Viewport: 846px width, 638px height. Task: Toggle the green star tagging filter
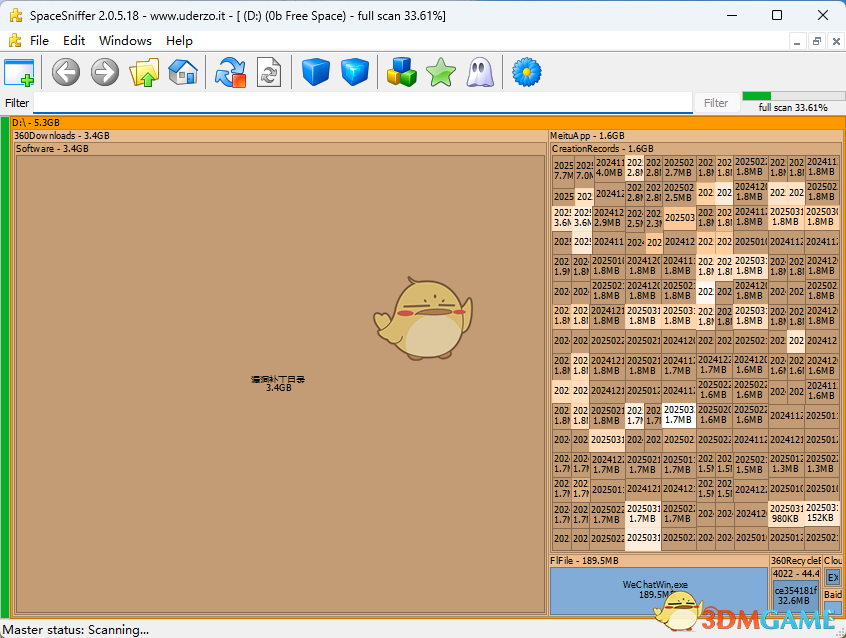(x=440, y=72)
